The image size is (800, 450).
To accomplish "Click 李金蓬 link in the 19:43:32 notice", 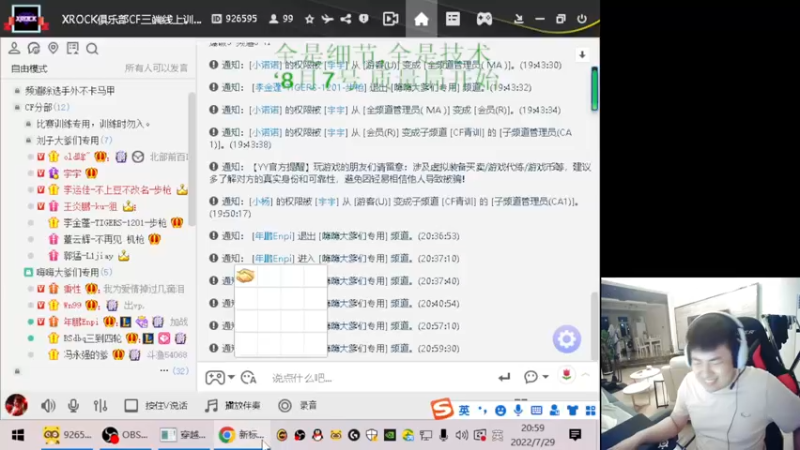I will 309,87.
